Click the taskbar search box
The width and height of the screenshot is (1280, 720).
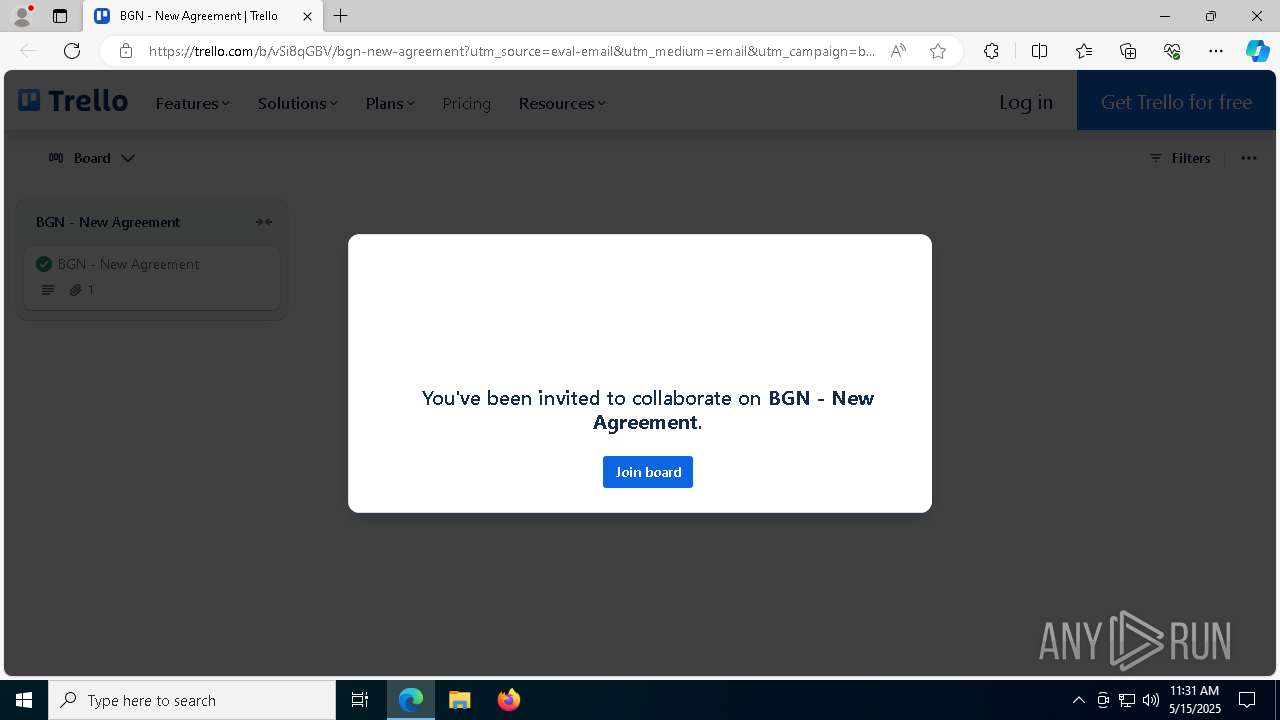click(x=192, y=700)
